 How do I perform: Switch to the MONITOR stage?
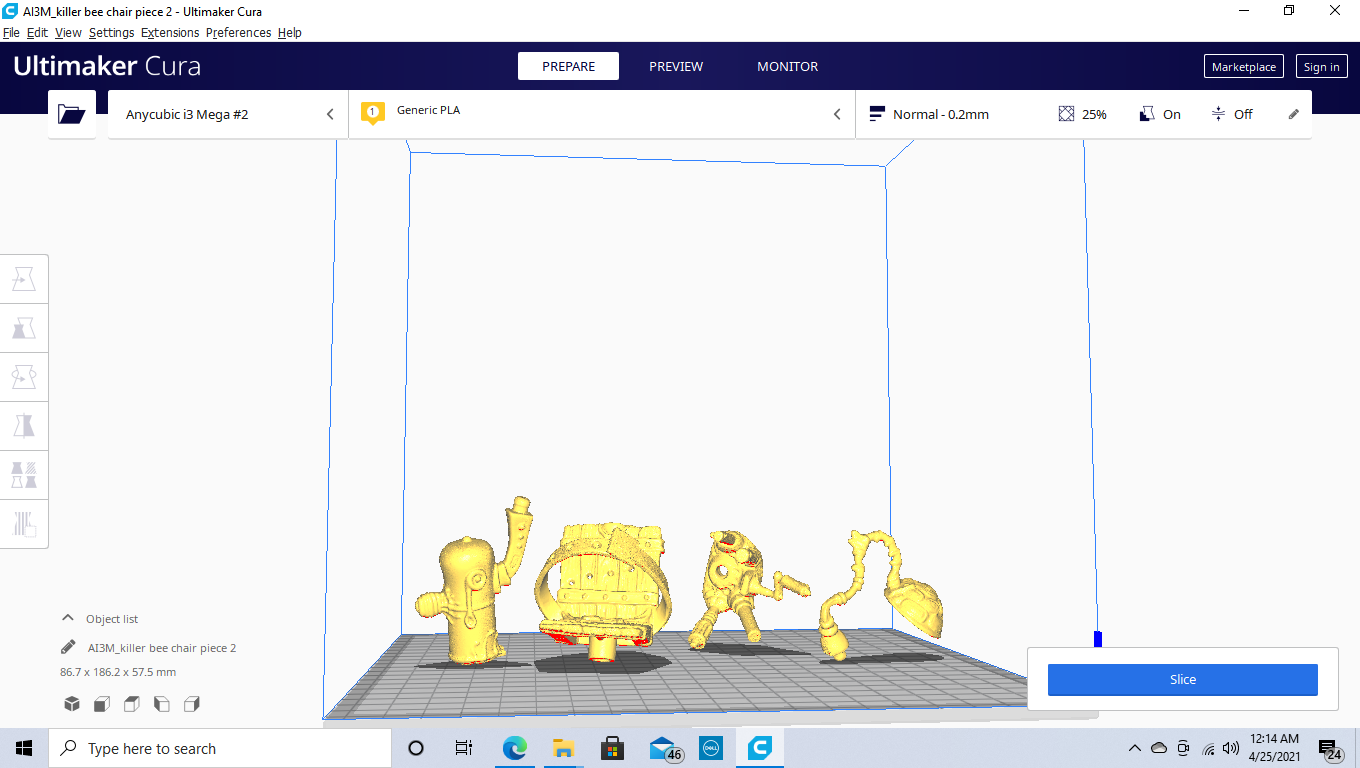tap(787, 66)
